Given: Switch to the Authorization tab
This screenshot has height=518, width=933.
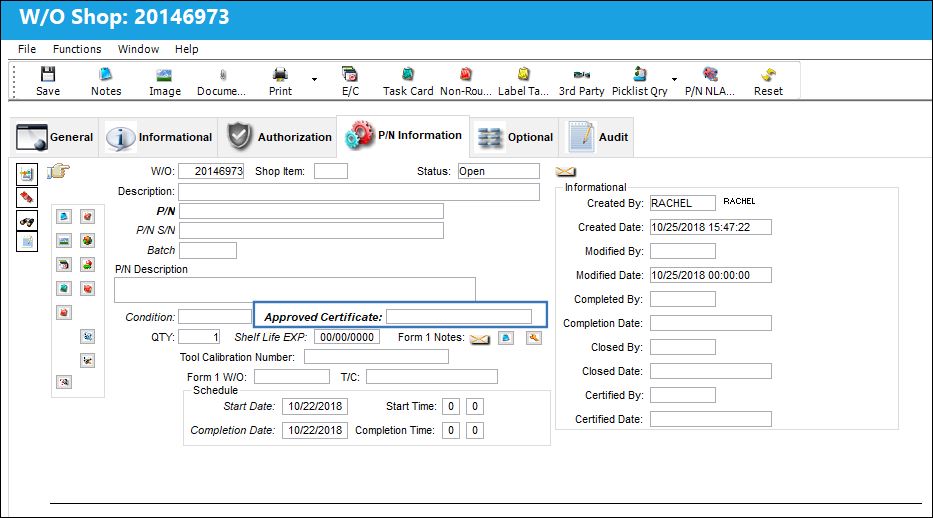Looking at the screenshot, I should 278,137.
